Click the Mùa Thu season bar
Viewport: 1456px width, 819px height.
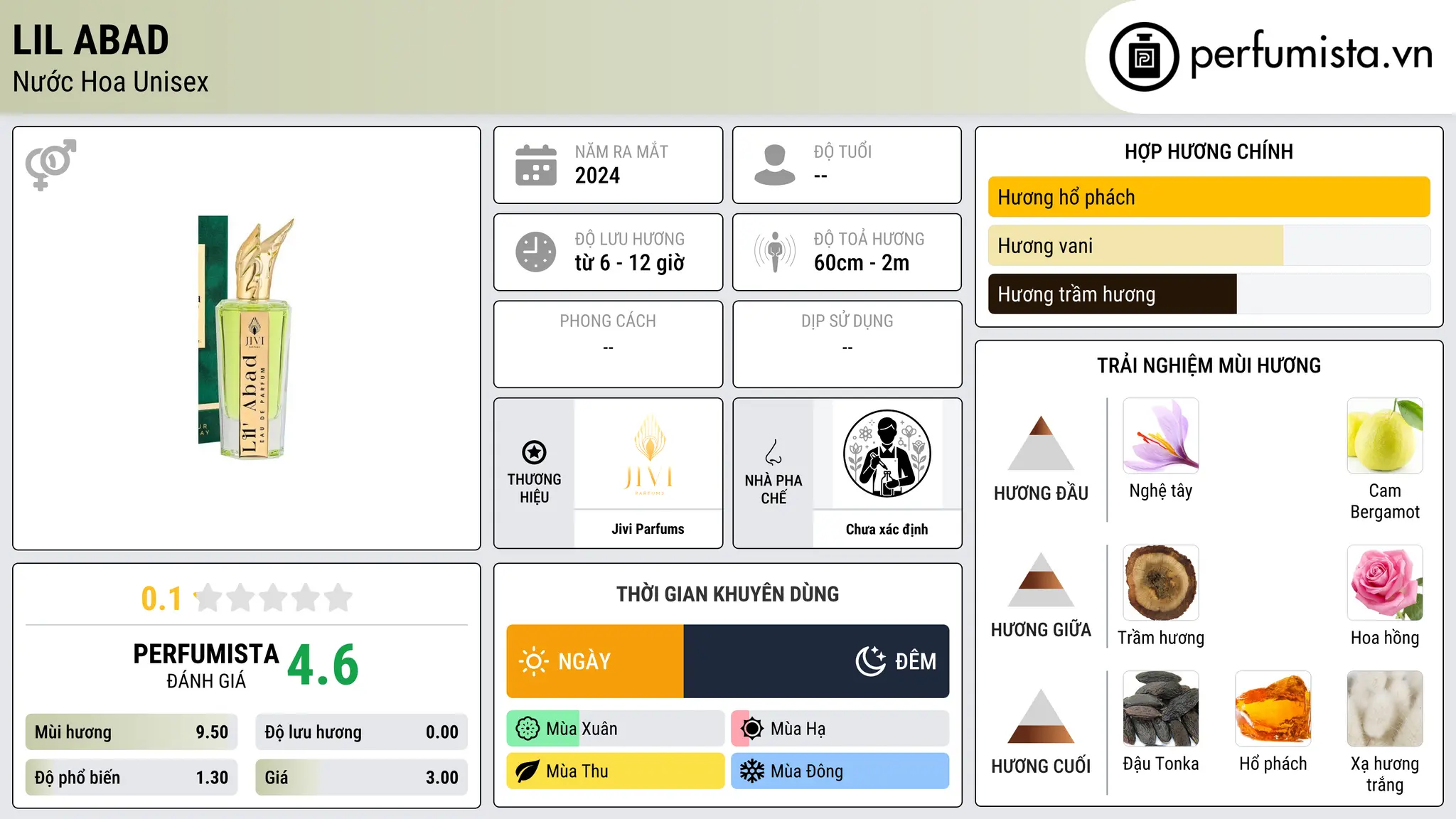coord(616,771)
